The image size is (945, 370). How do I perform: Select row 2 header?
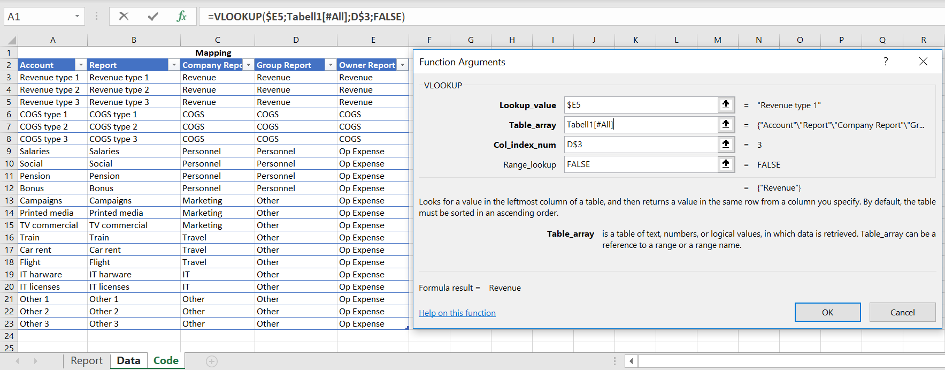click(9, 65)
